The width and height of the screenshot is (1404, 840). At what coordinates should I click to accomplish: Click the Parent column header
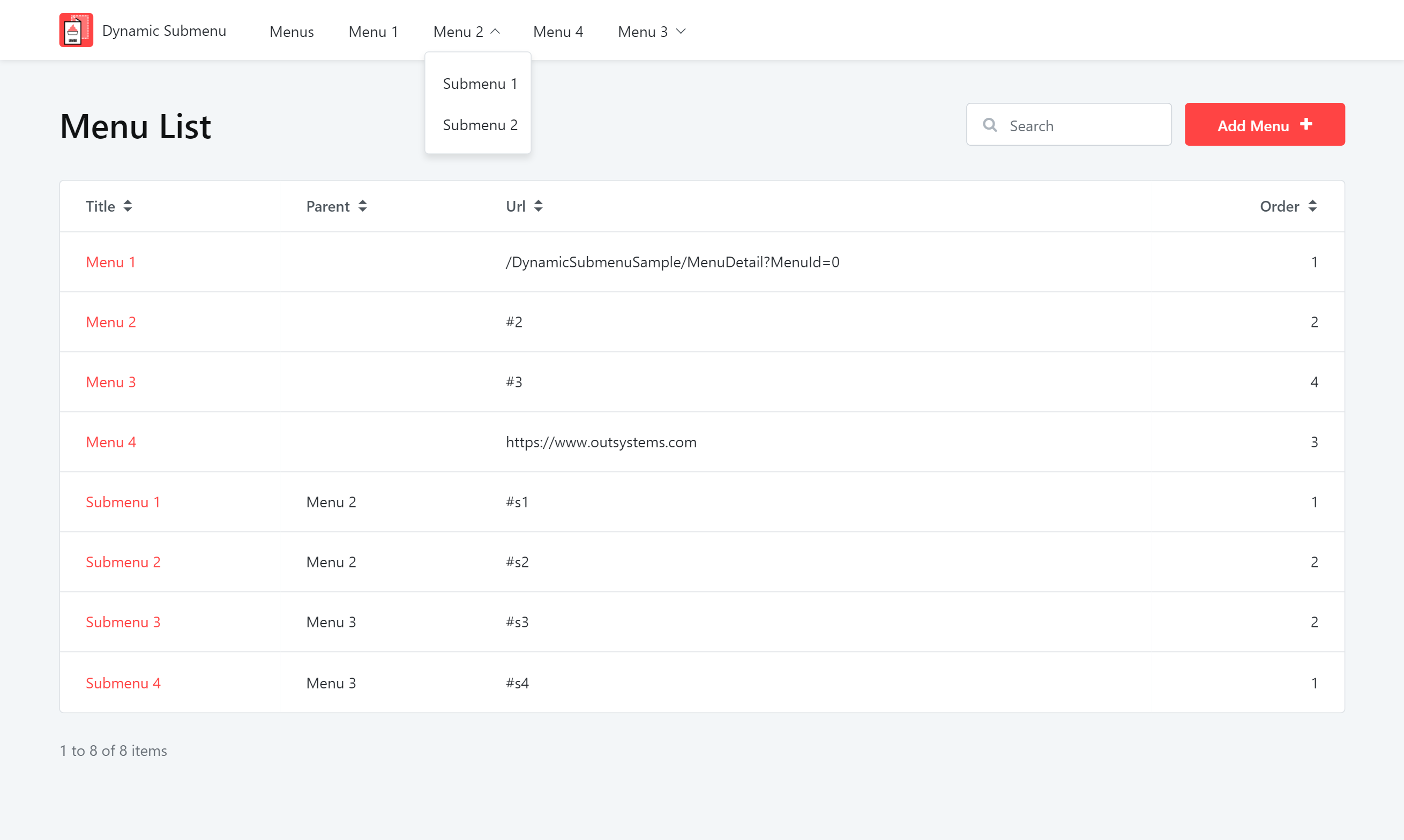coord(328,207)
